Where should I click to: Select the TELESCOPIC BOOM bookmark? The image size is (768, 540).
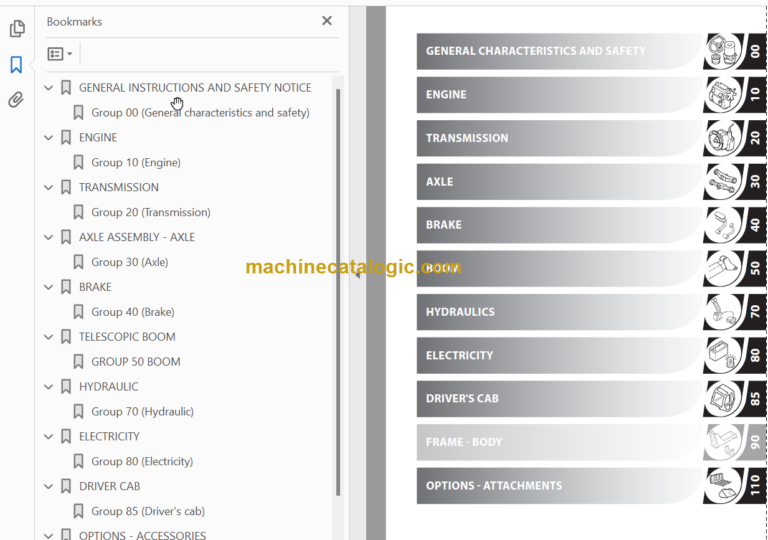[127, 337]
